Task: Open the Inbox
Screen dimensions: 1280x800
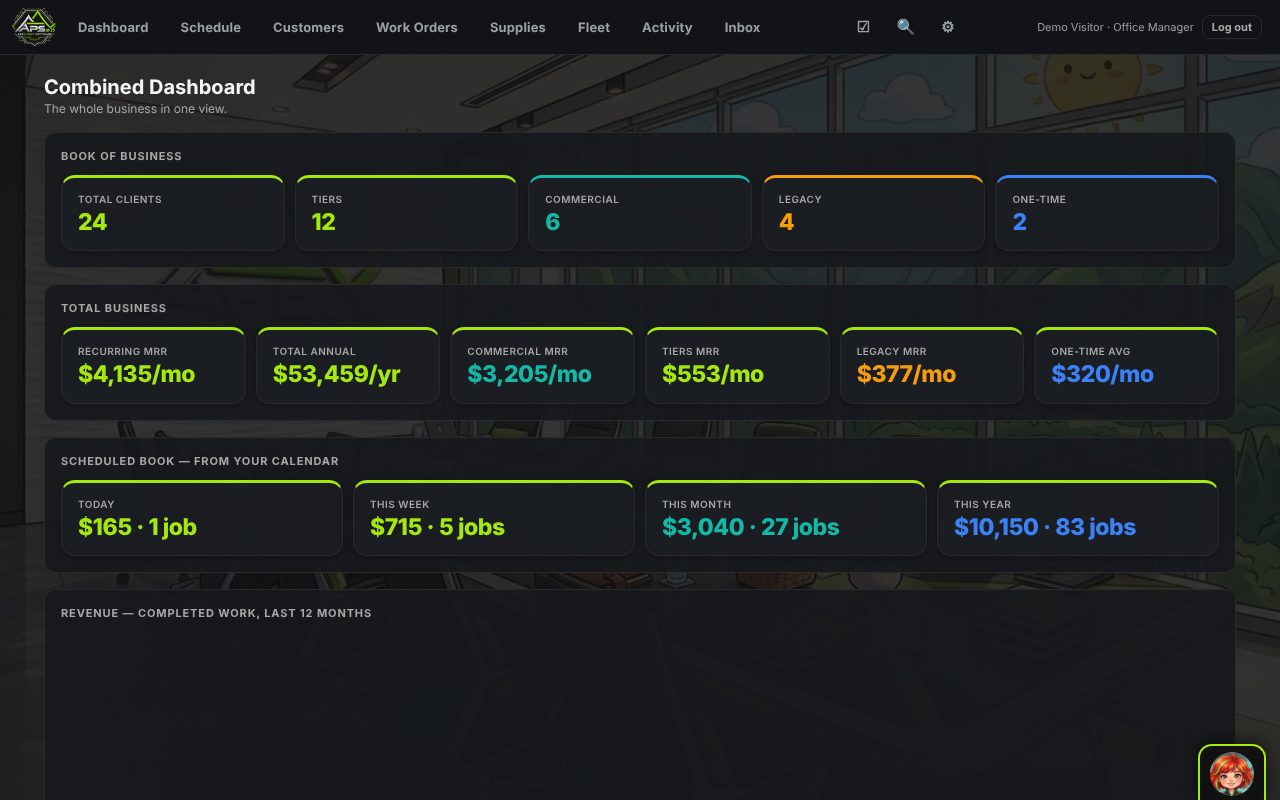Action: click(x=742, y=27)
